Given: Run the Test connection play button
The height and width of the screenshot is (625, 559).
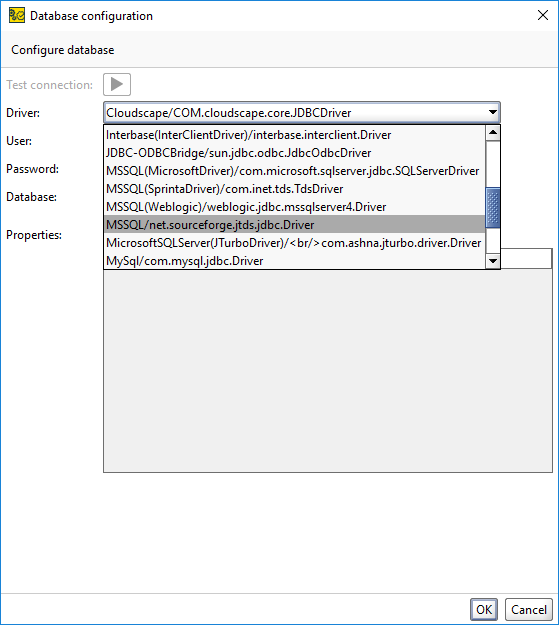Looking at the screenshot, I should (117, 85).
